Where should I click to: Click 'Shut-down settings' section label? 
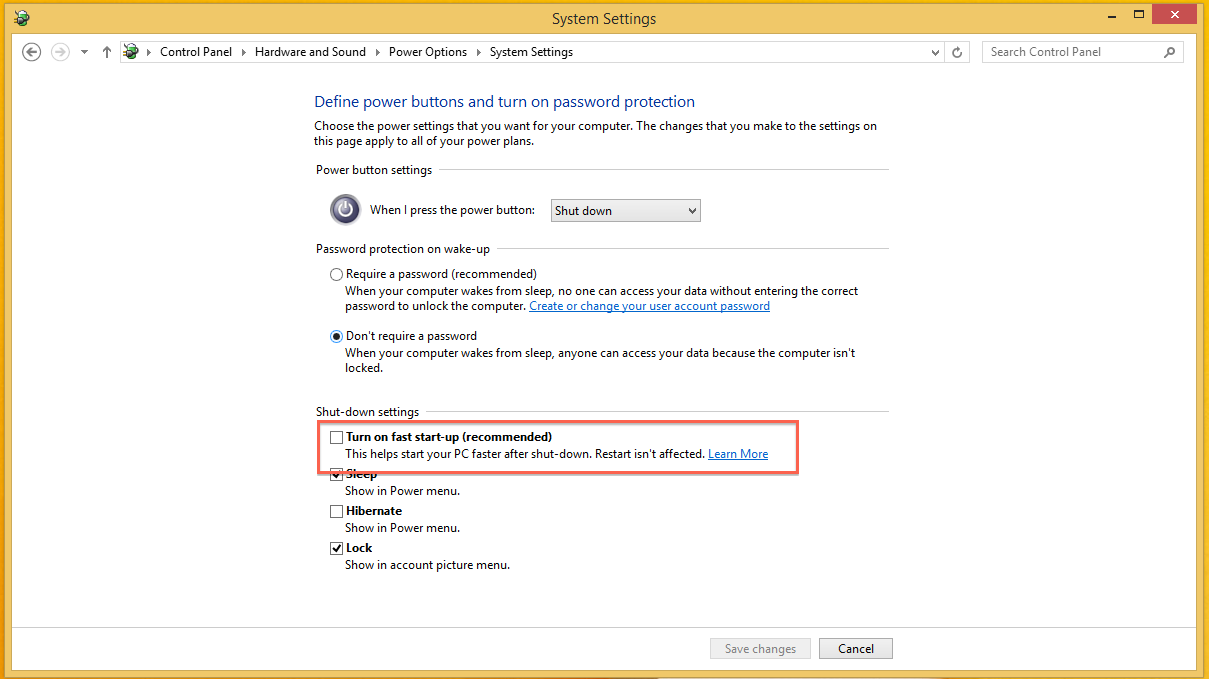click(368, 412)
